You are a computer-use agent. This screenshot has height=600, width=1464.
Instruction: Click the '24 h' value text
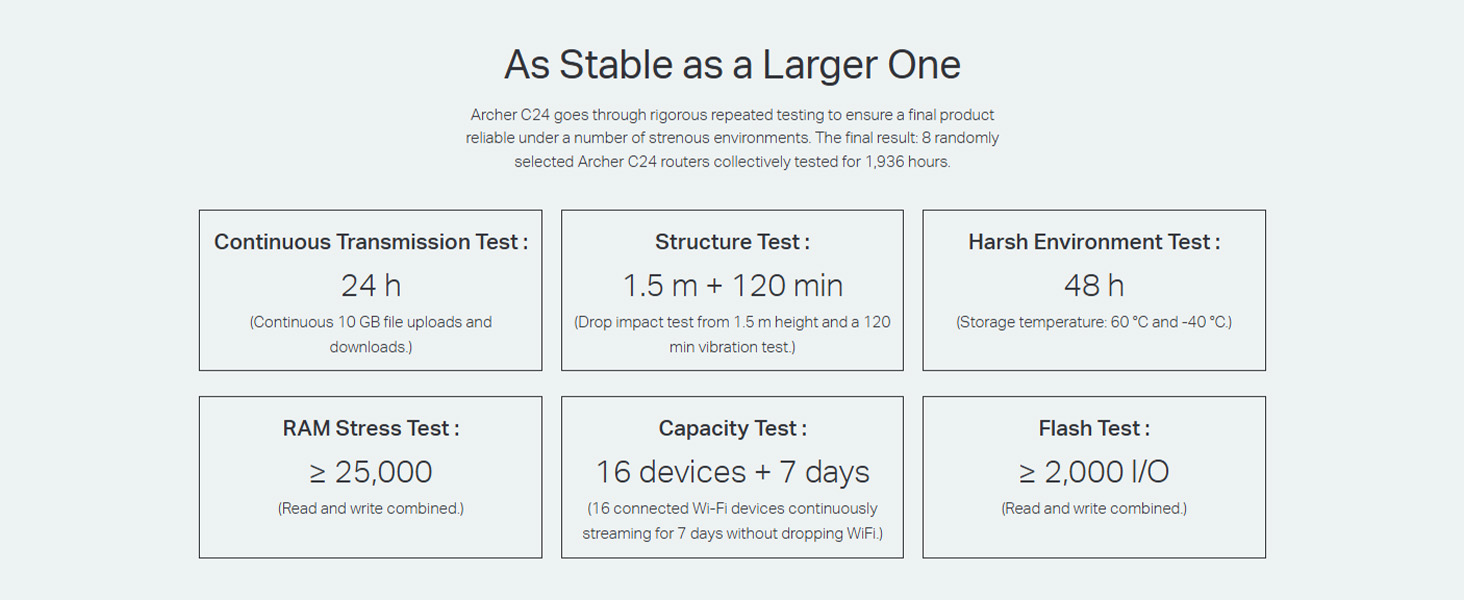pos(371,286)
